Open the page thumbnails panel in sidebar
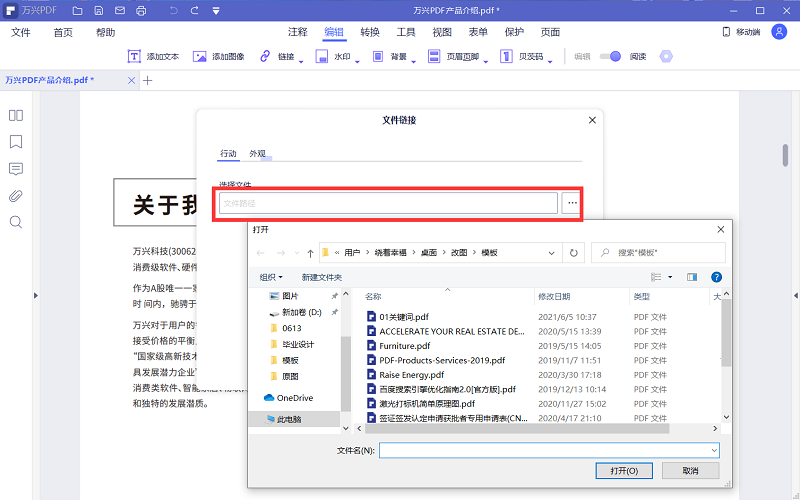 click(16, 115)
